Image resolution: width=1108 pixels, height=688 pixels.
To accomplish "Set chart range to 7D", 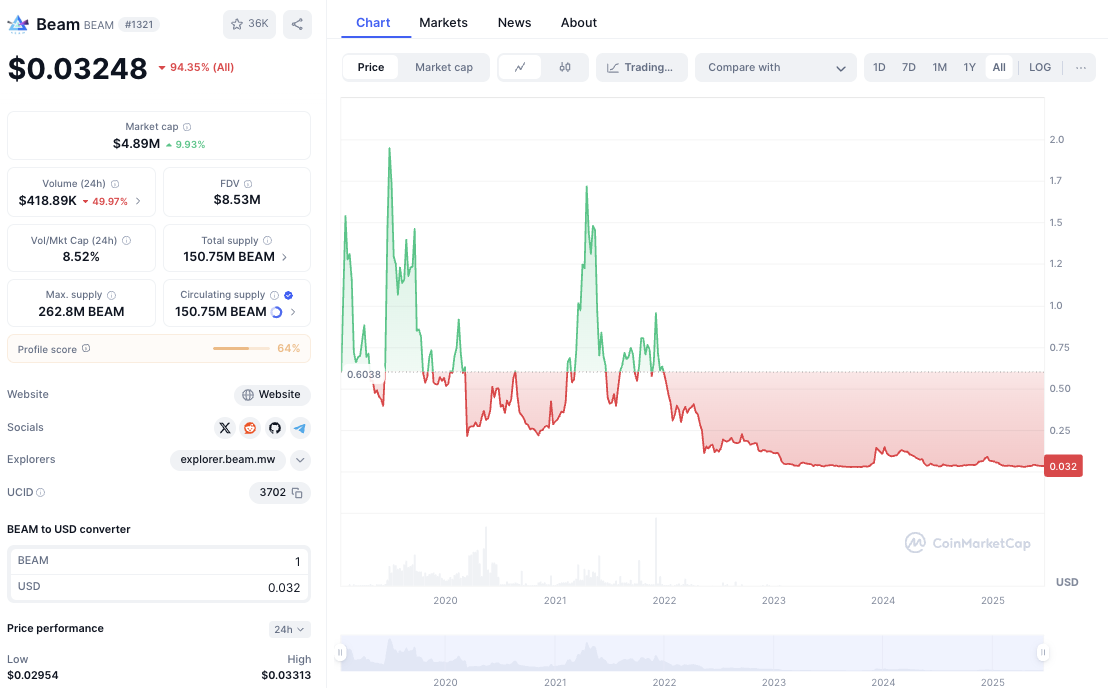I will pos(909,67).
